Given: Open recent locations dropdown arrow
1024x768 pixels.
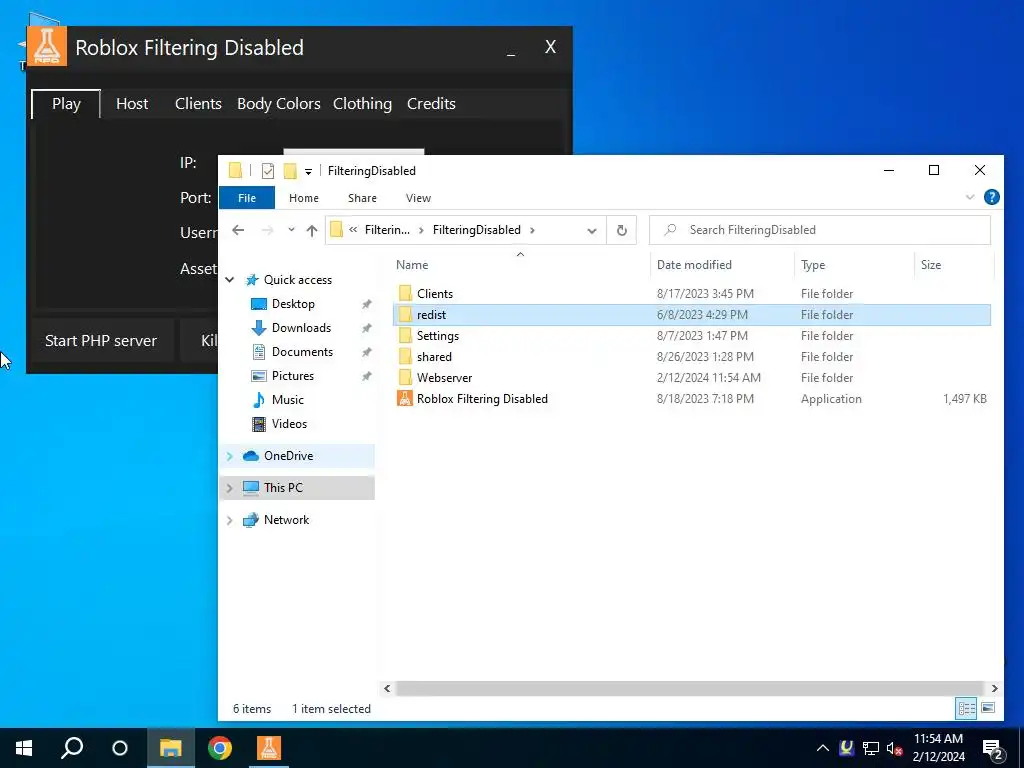Looking at the screenshot, I should pyautogui.click(x=291, y=230).
